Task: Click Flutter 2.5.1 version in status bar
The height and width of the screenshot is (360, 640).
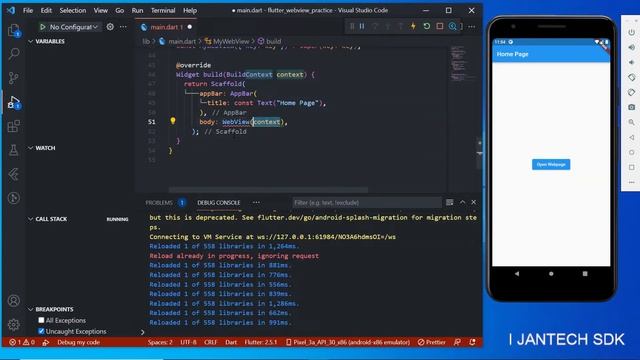Action: point(260,342)
